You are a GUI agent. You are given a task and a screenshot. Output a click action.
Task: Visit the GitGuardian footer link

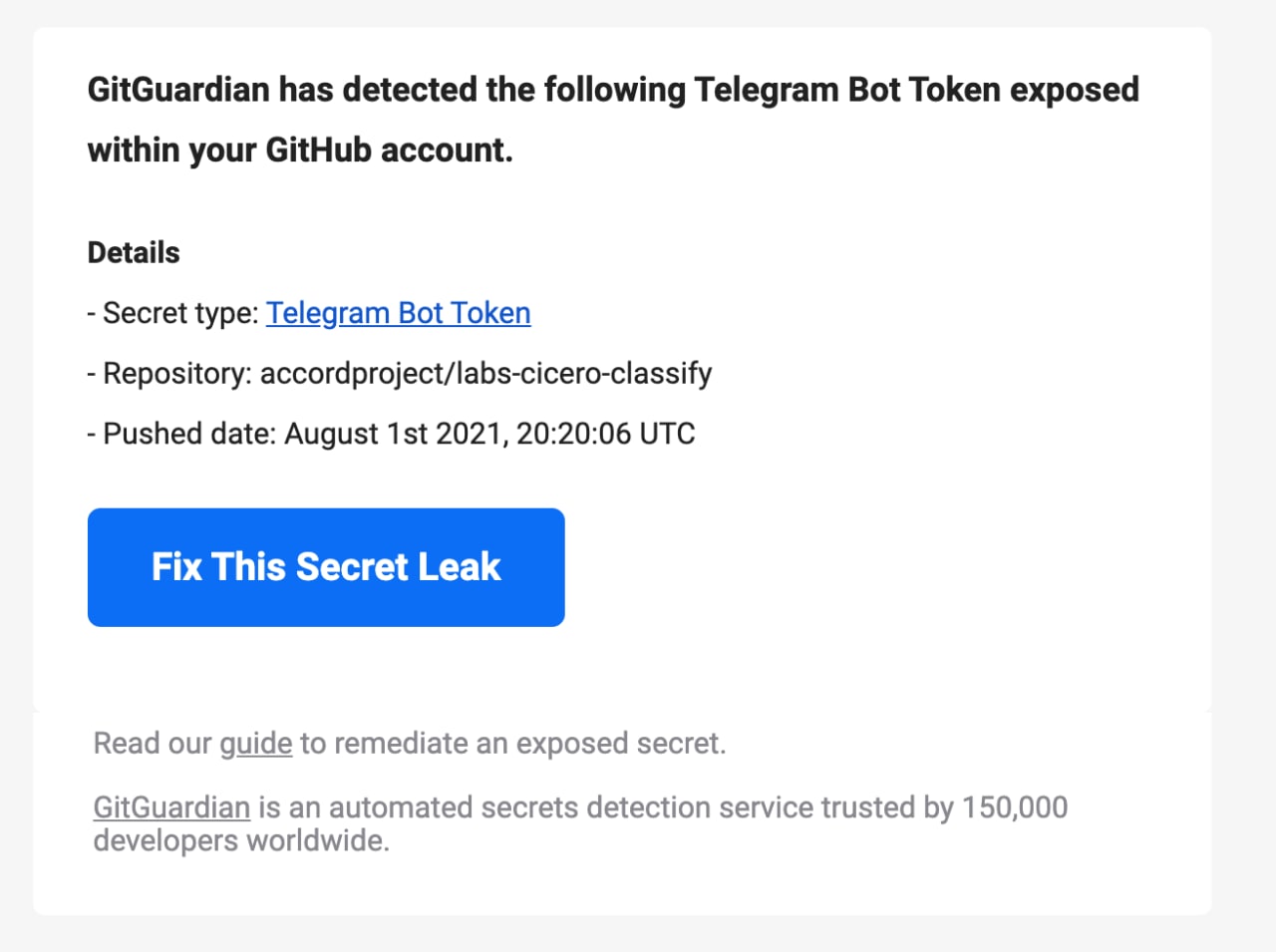point(171,806)
